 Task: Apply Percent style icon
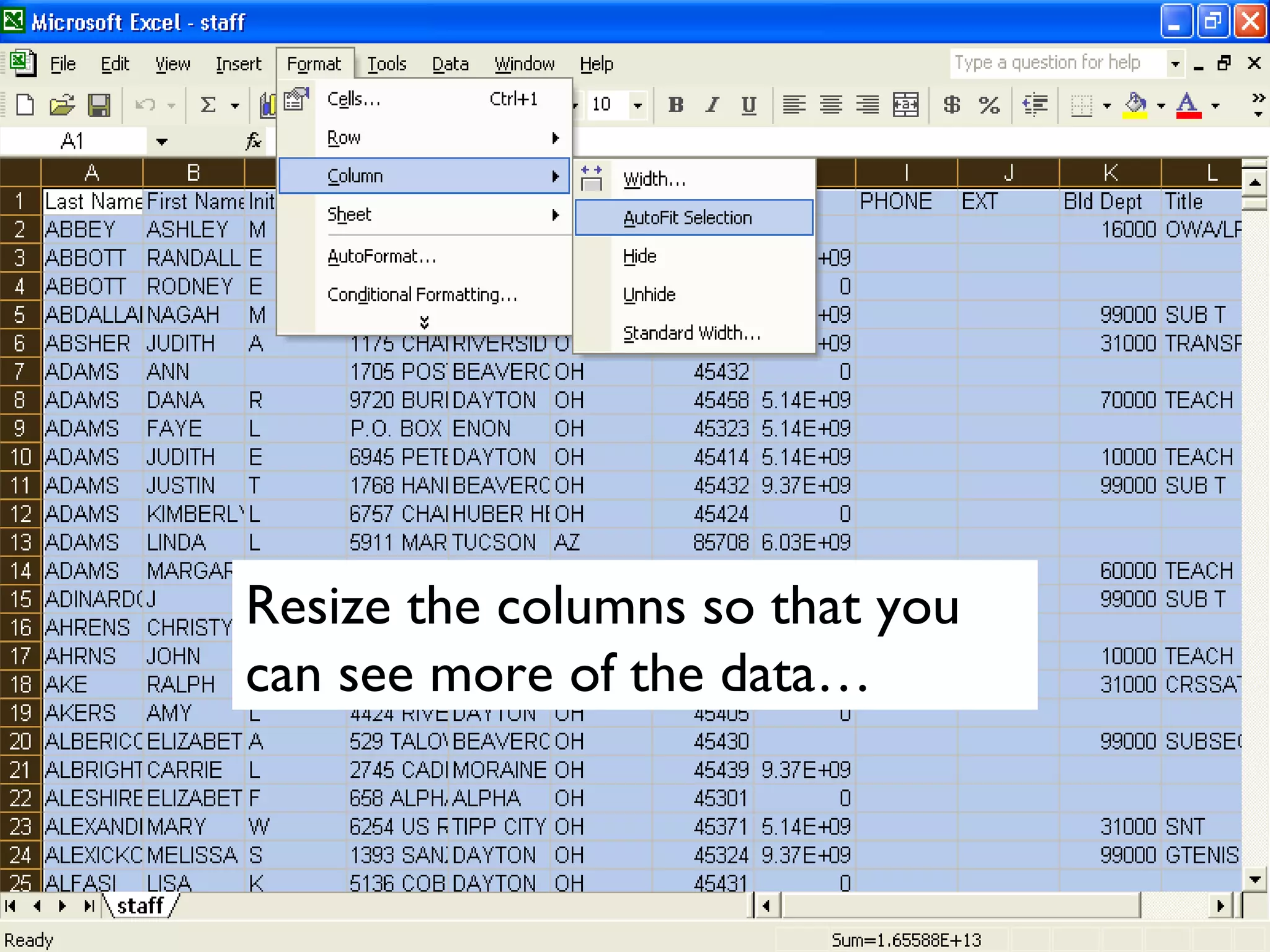click(989, 105)
